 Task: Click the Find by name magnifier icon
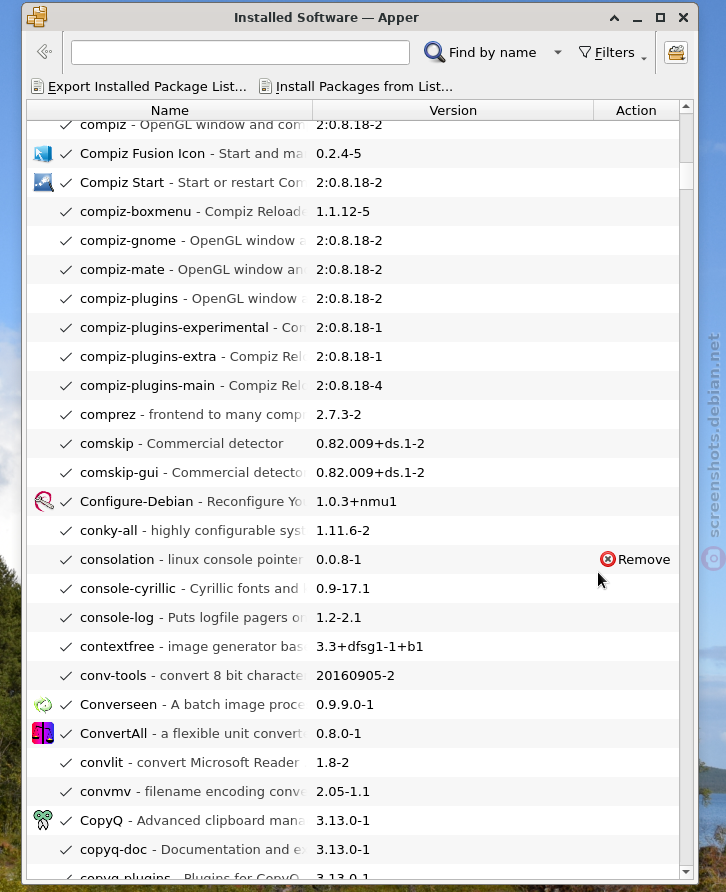pos(434,52)
